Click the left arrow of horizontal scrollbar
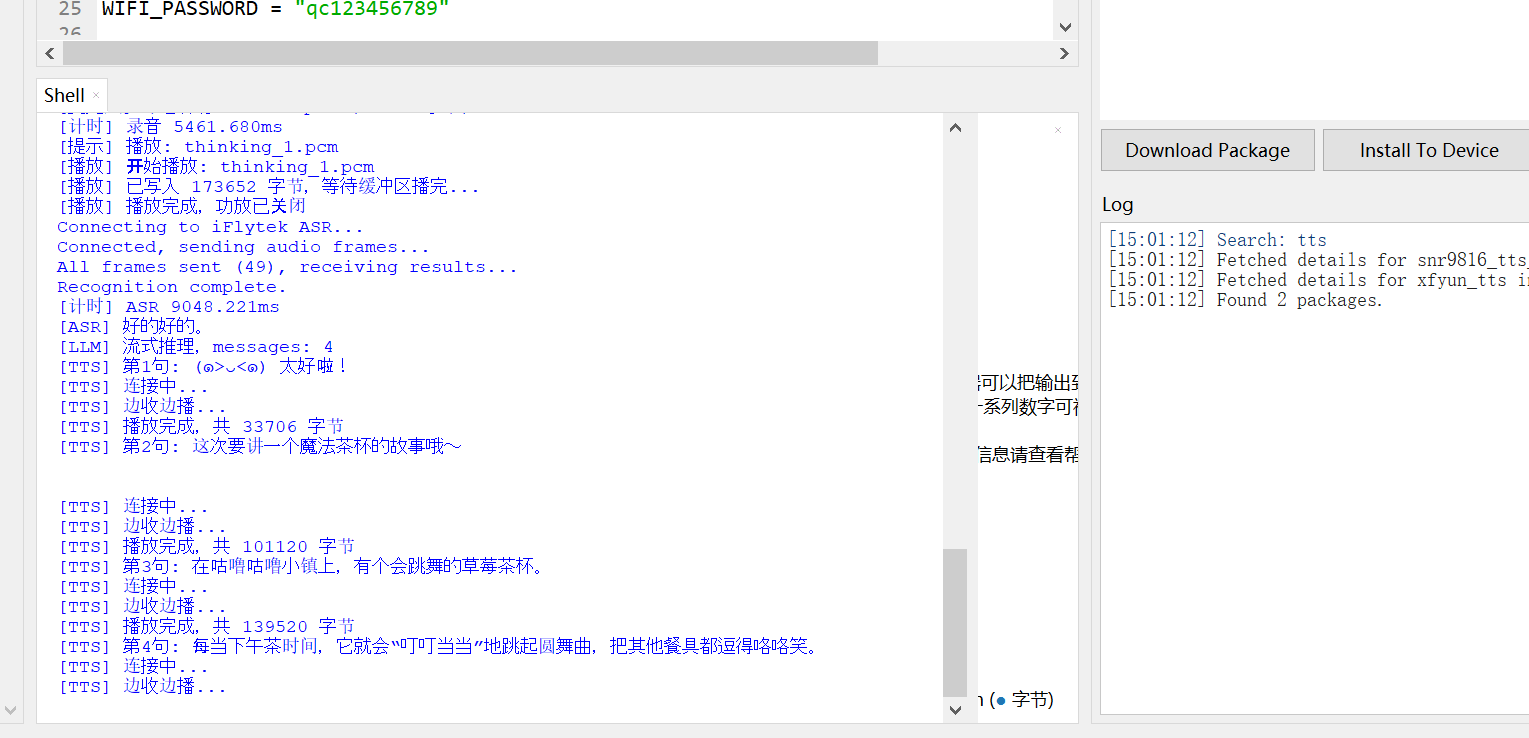 pyautogui.click(x=49, y=53)
